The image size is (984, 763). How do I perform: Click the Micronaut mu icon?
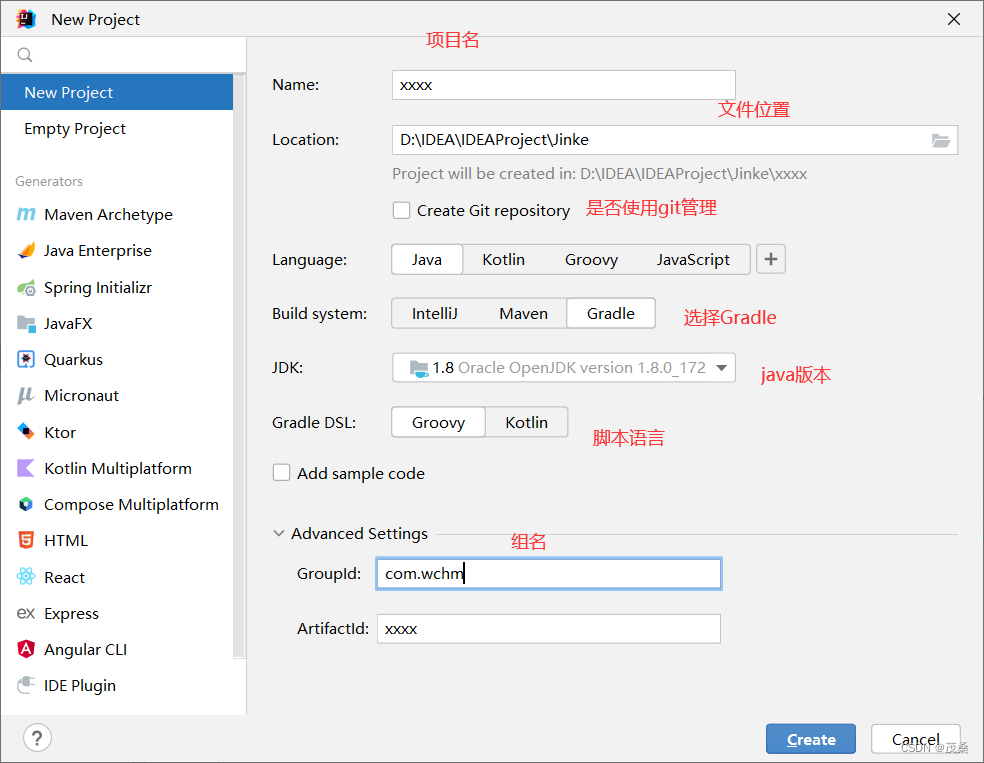click(26, 395)
